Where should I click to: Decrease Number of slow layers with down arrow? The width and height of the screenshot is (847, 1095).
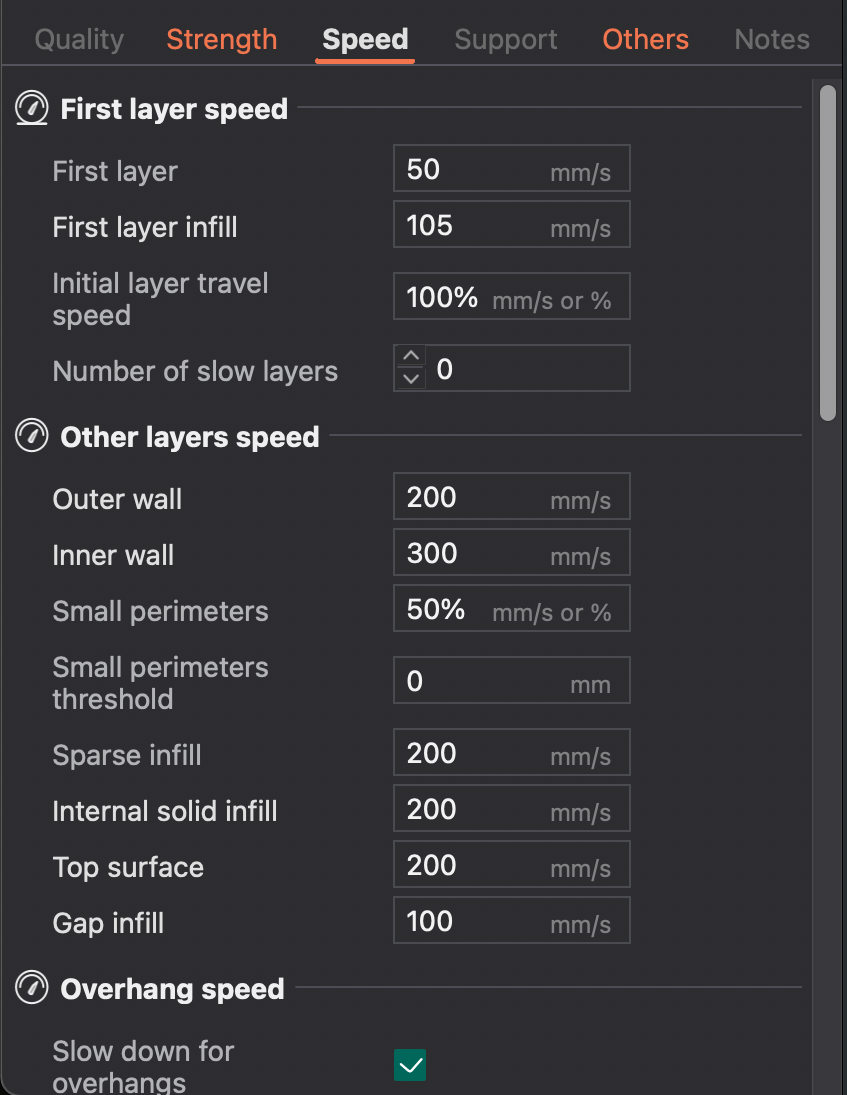point(411,379)
